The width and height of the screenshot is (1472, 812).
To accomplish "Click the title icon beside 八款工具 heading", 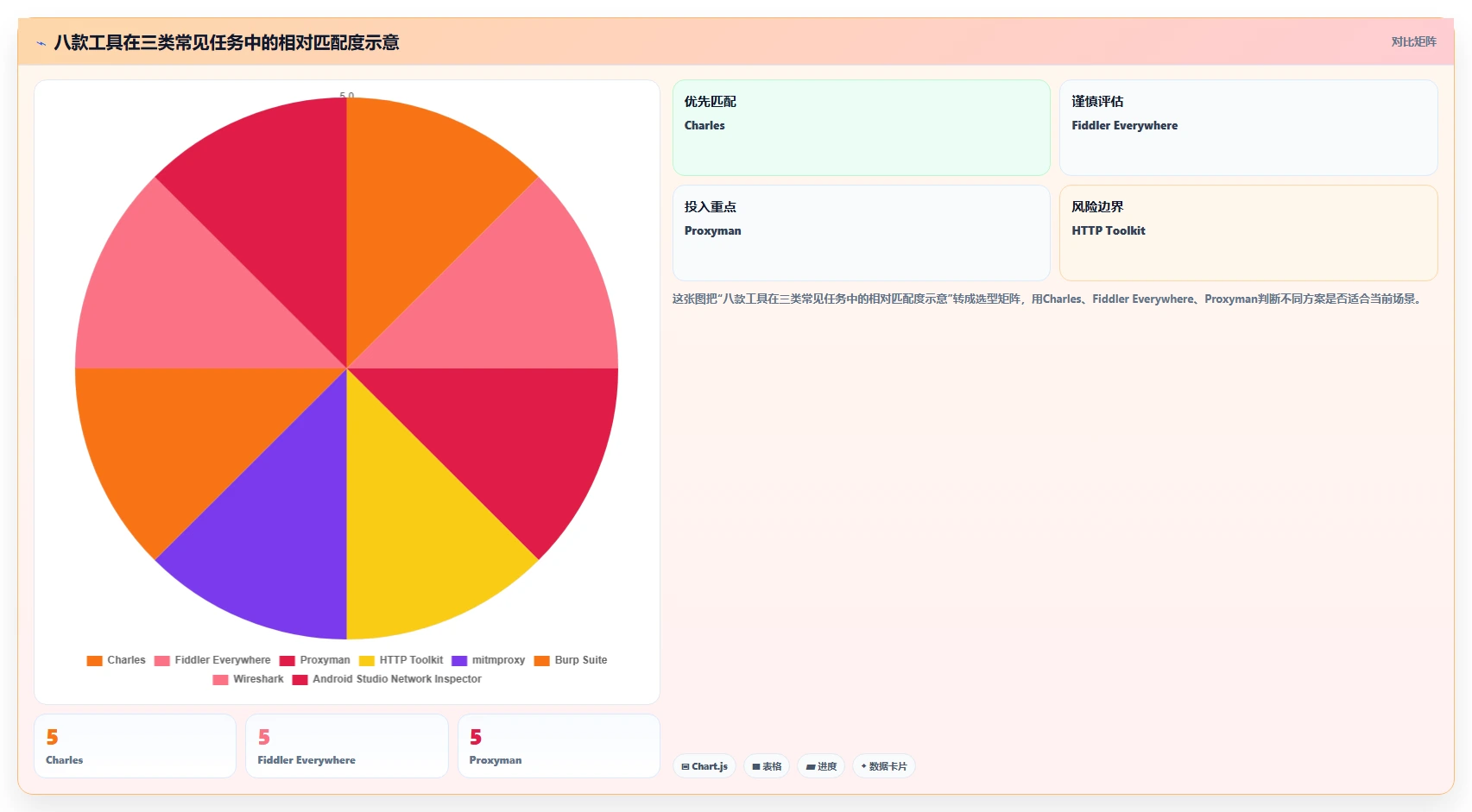I will pos(41,43).
